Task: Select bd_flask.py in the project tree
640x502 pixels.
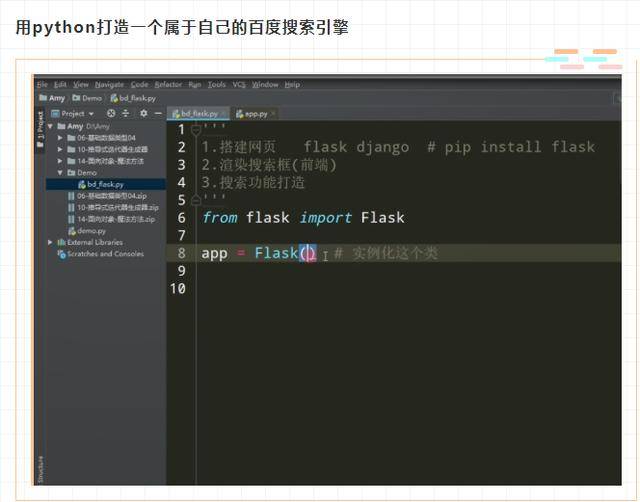Action: [x=105, y=184]
